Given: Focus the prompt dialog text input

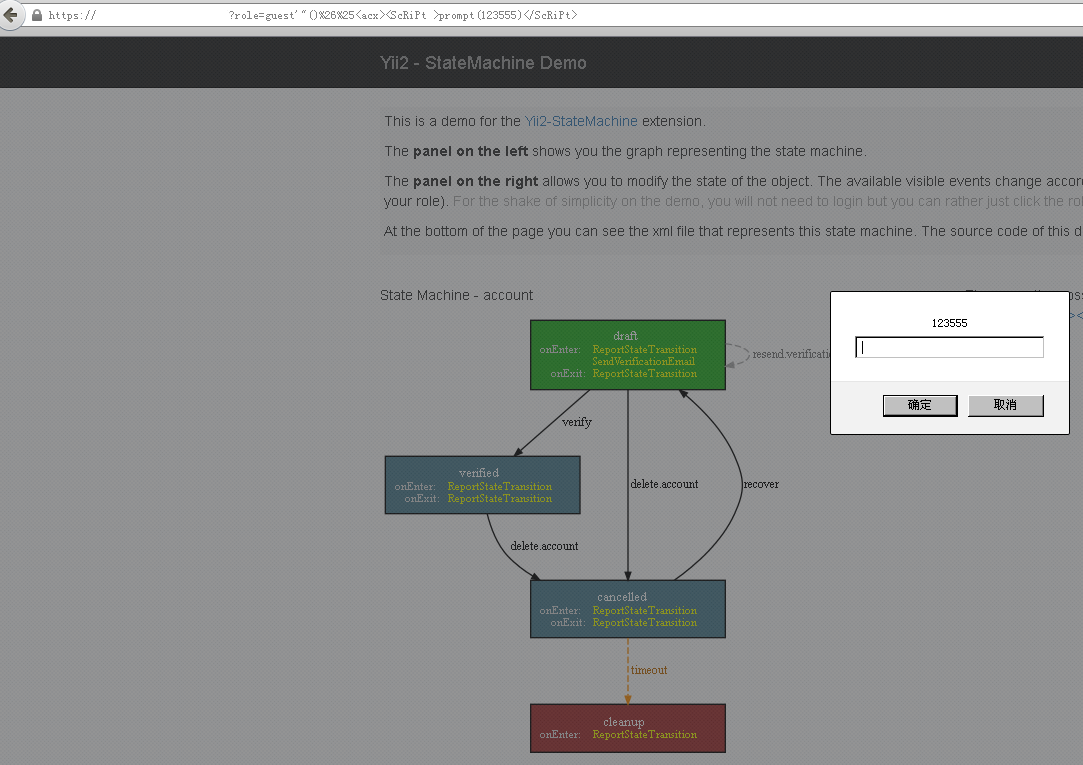Looking at the screenshot, I should [949, 347].
